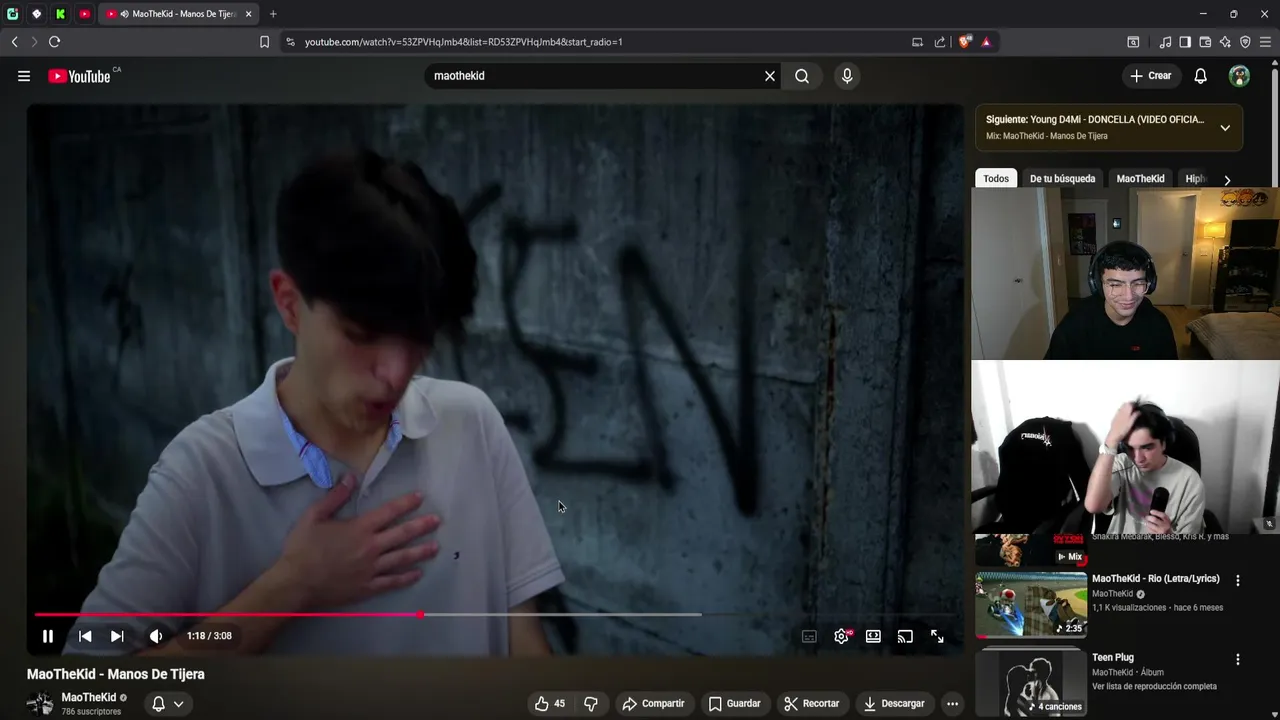Start voice search with microphone icon
This screenshot has height=720, width=1280.
click(x=847, y=76)
